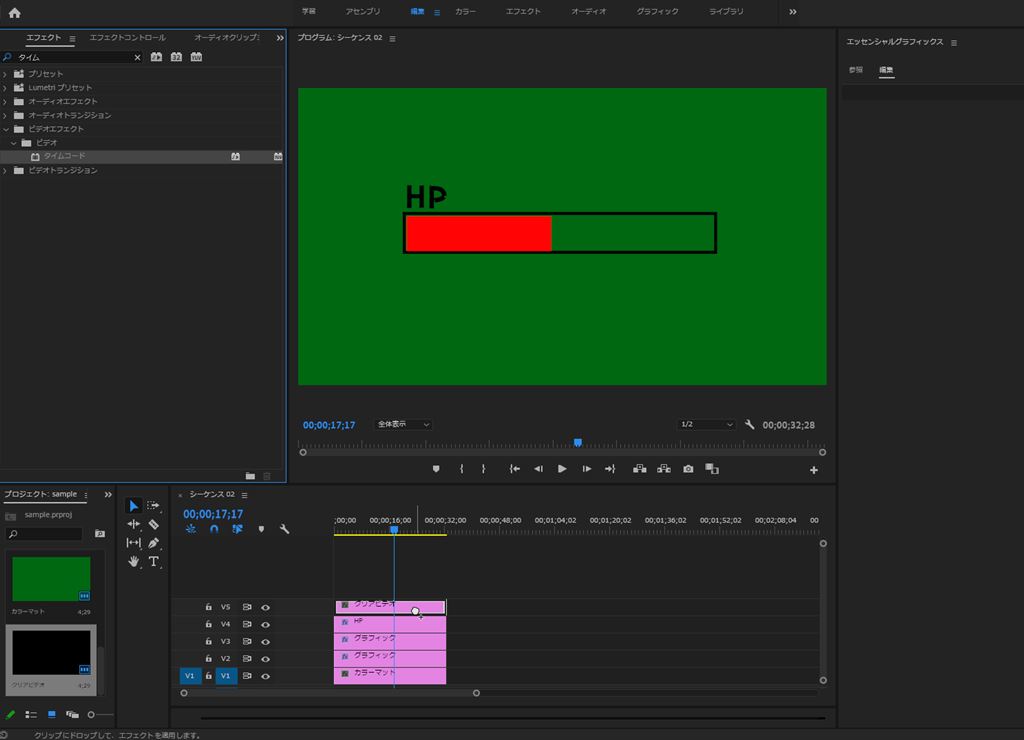The image size is (1024, 740).
Task: Hide the V5 track with eye icon
Action: coord(266,607)
